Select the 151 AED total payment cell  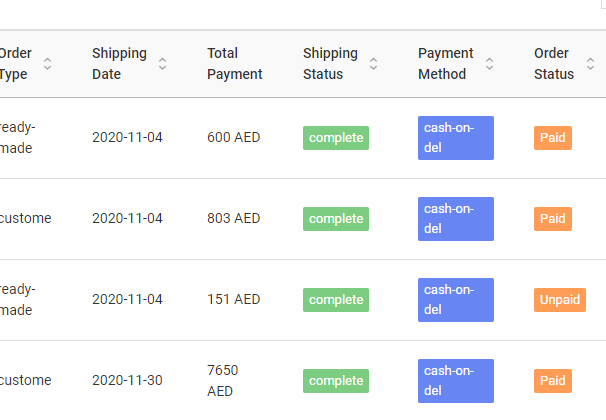click(233, 299)
